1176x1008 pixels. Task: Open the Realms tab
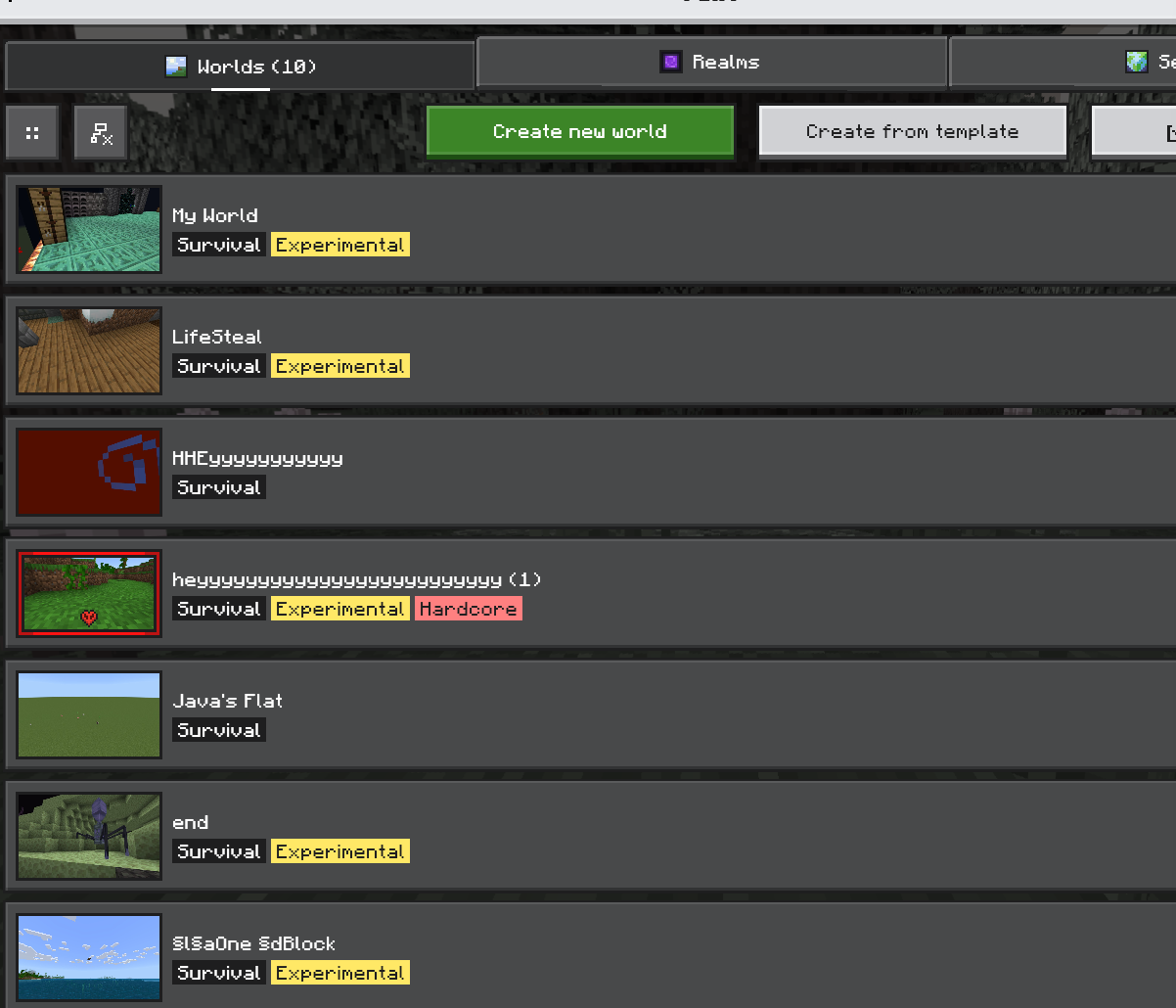coord(711,63)
